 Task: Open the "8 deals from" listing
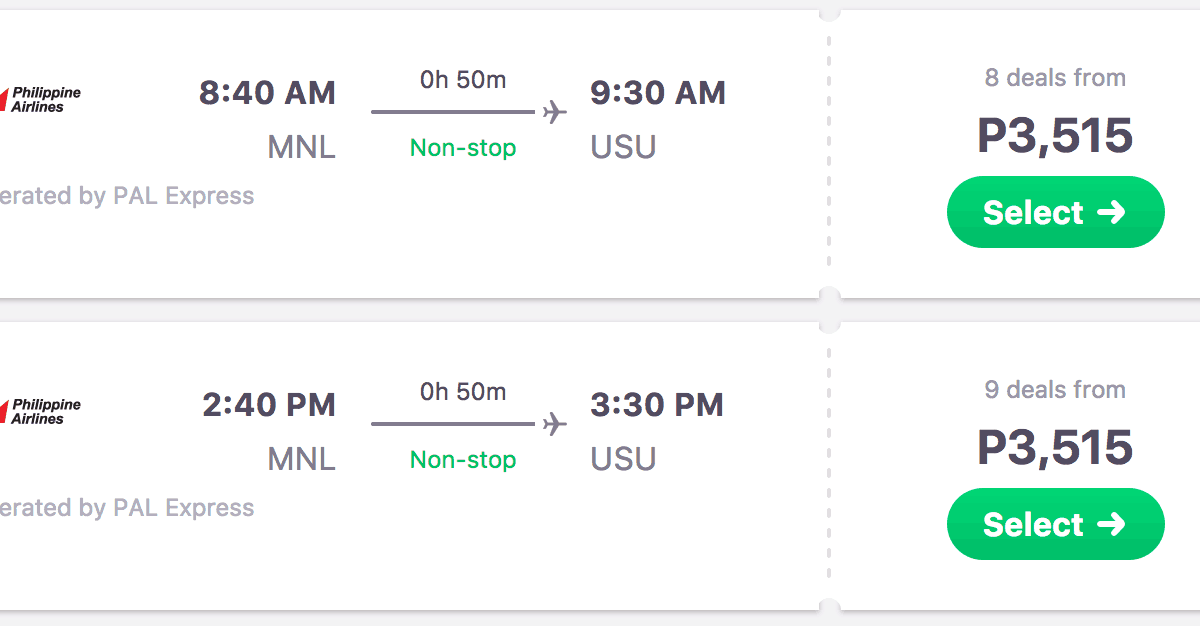coord(1055,78)
